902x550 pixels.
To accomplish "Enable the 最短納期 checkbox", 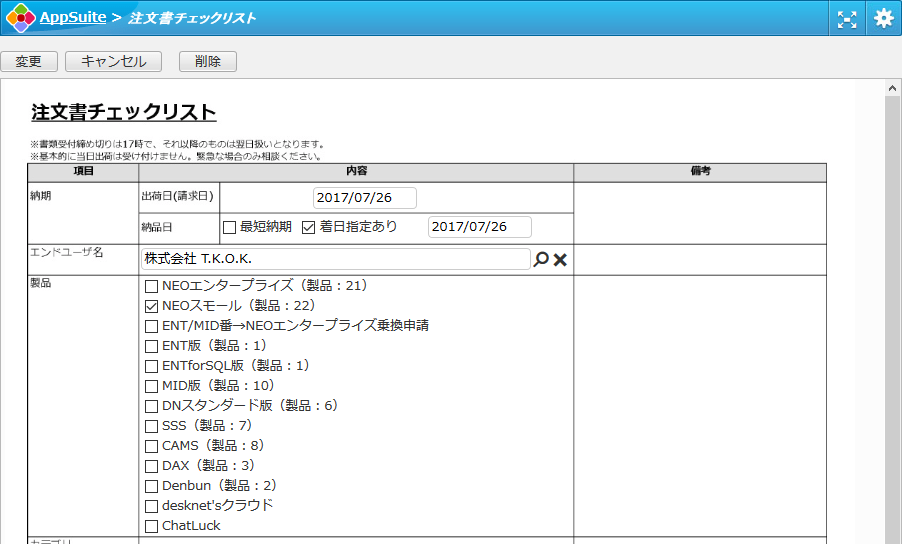I will coord(229,227).
